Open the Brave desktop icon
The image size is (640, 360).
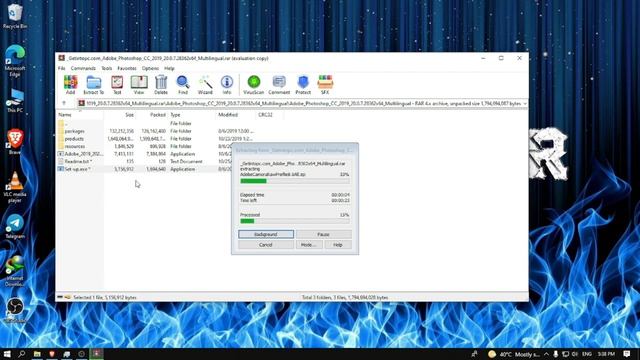15,142
